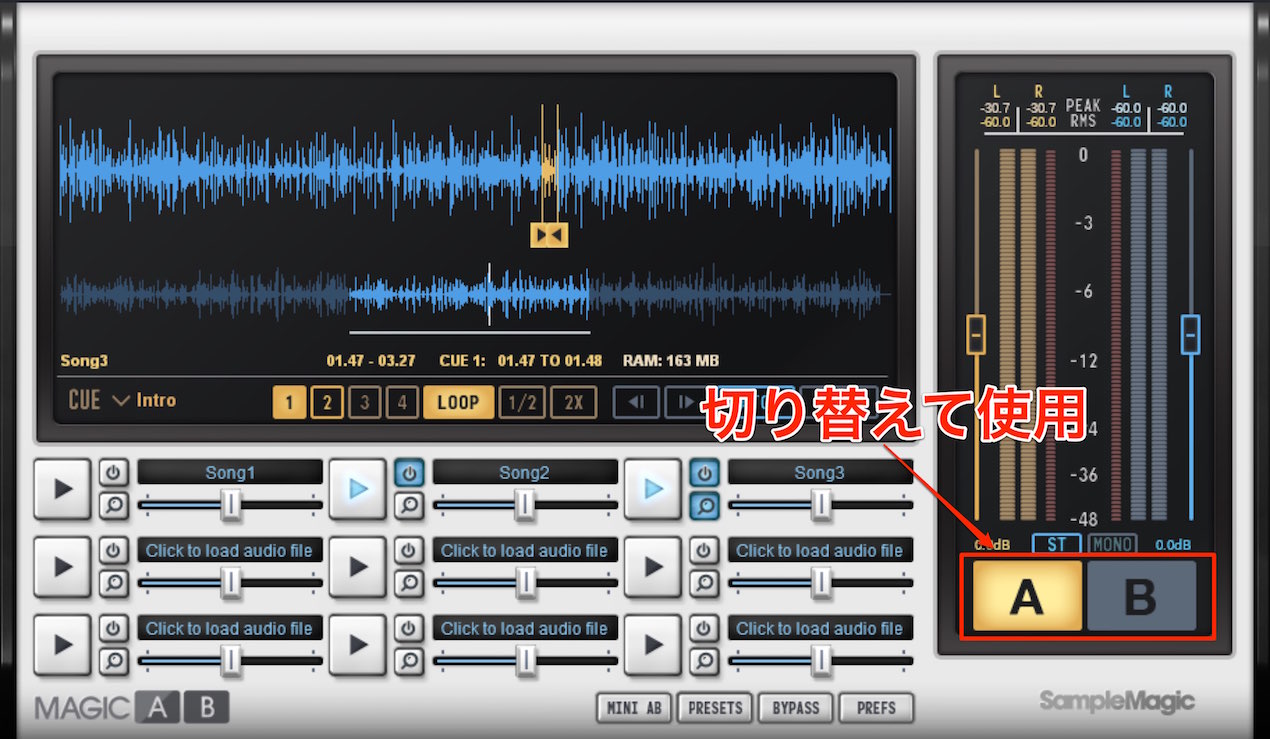Click the '0.0dB' value under the blue fader
This screenshot has width=1270, height=739.
1174,545
